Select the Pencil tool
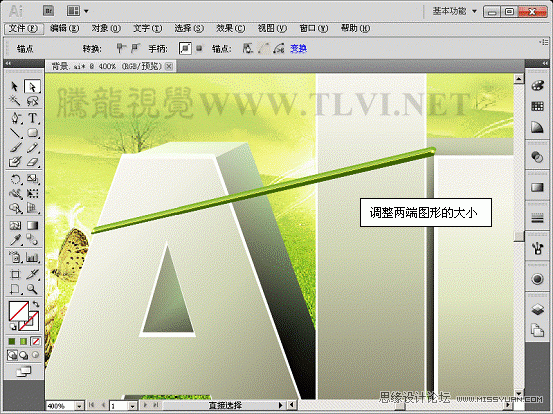This screenshot has height=414, width=553. click(x=32, y=148)
